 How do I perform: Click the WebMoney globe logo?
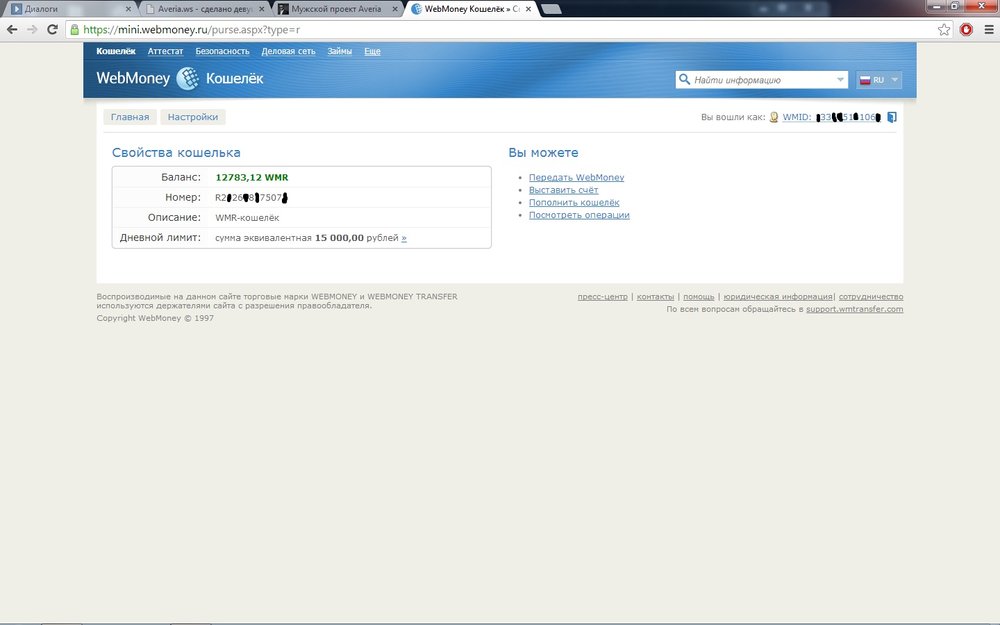[x=187, y=78]
